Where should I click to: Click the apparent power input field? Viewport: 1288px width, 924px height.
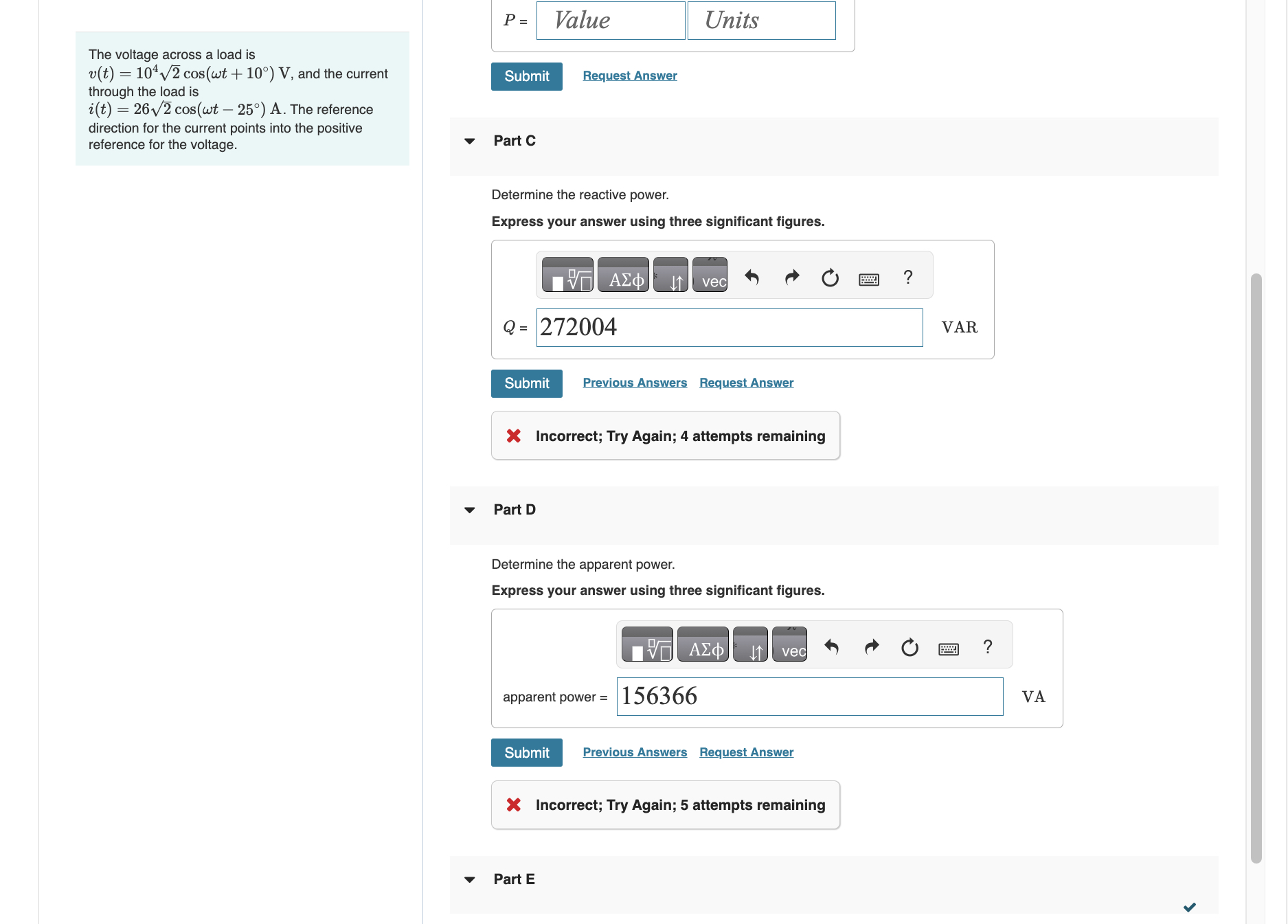pyautogui.click(x=810, y=697)
